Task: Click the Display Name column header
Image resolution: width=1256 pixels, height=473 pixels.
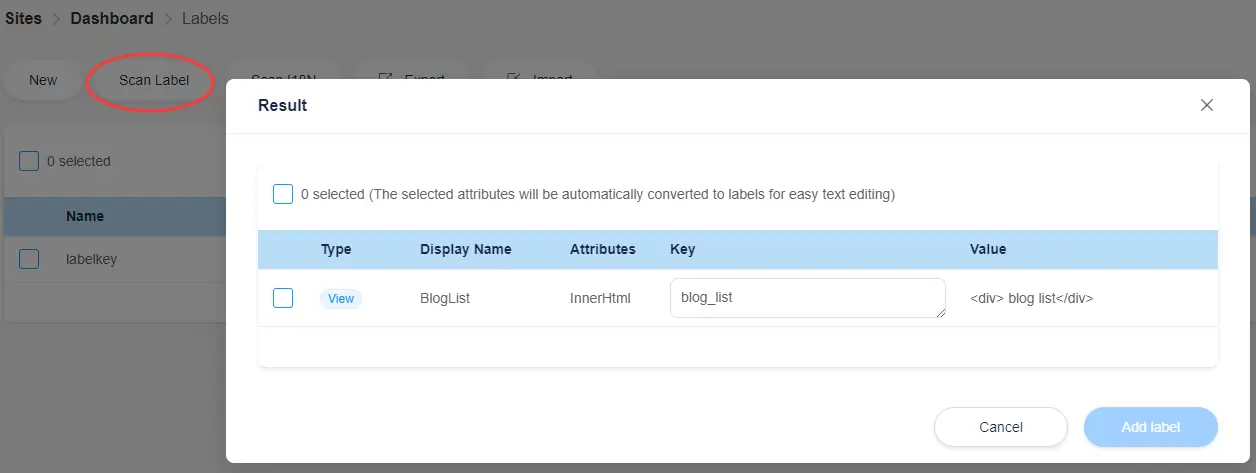Action: pos(465,249)
